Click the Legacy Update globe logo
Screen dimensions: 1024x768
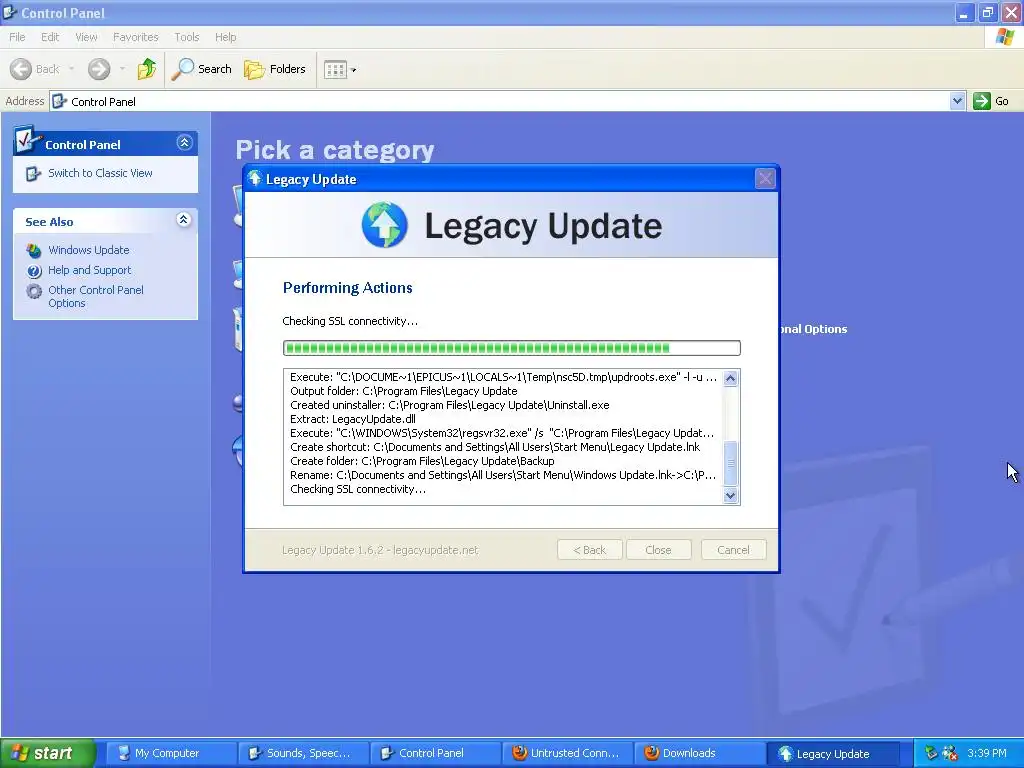coord(385,225)
